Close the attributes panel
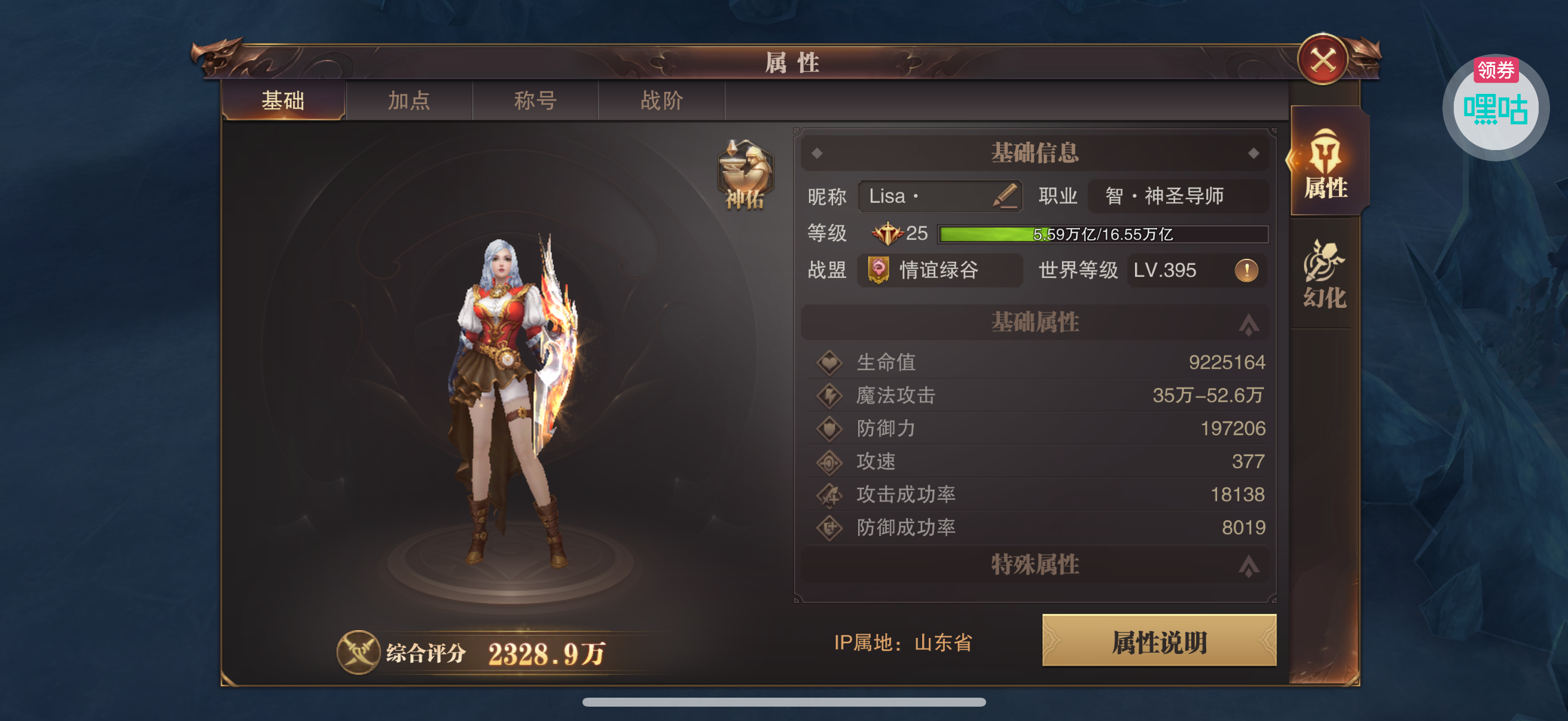 coord(1323,60)
